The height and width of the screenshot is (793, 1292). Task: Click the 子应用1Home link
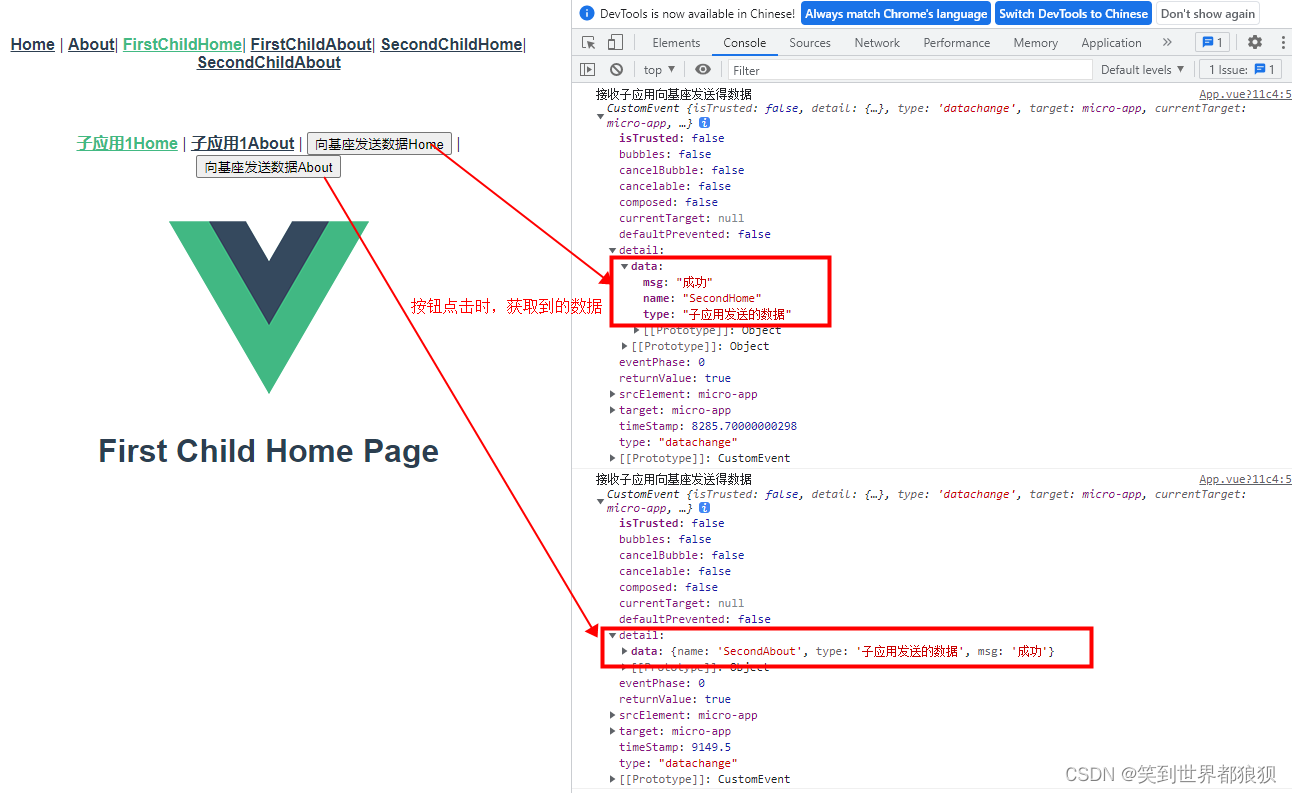click(x=127, y=143)
